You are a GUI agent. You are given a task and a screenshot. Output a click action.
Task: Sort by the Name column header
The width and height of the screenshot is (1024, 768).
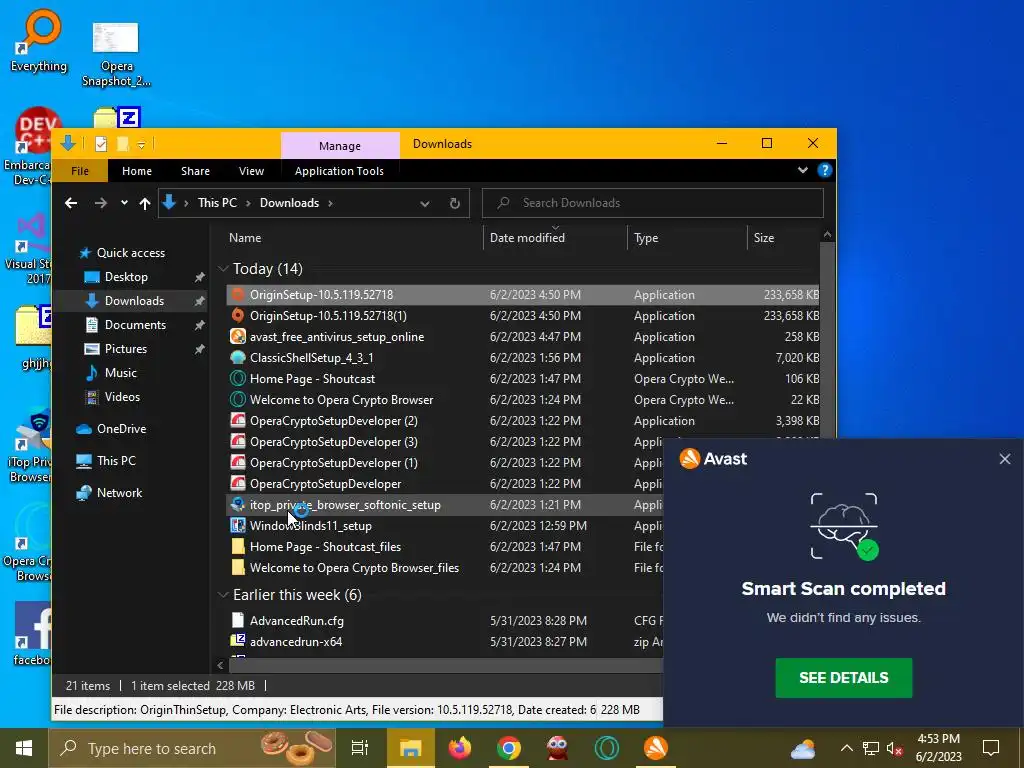coord(245,238)
